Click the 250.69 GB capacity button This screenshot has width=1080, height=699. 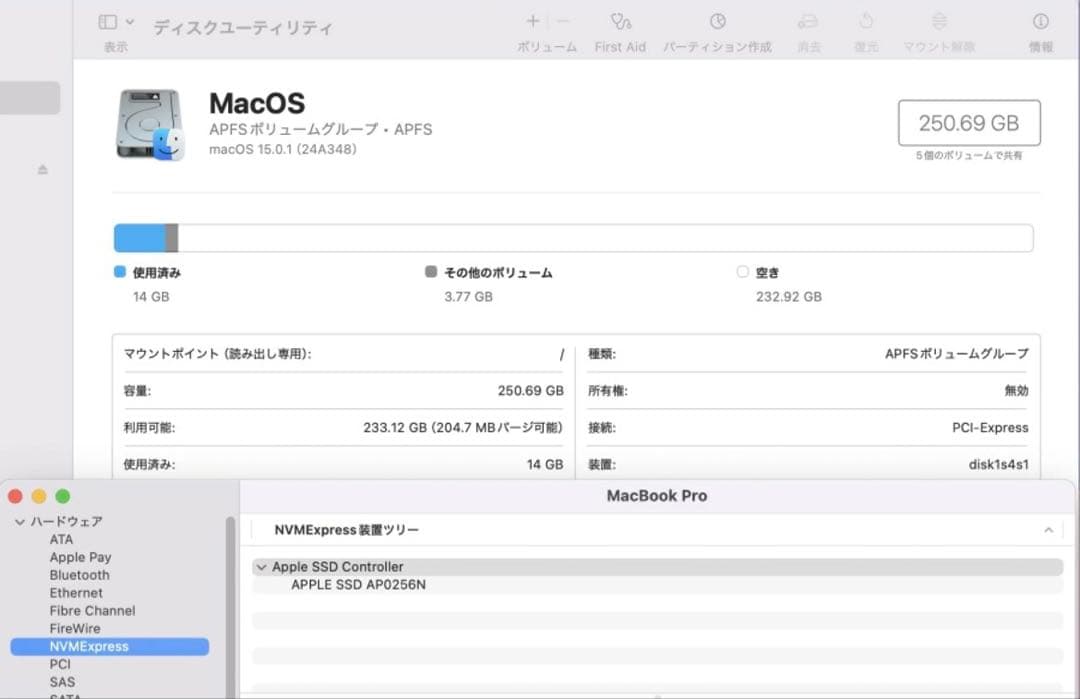(x=968, y=122)
